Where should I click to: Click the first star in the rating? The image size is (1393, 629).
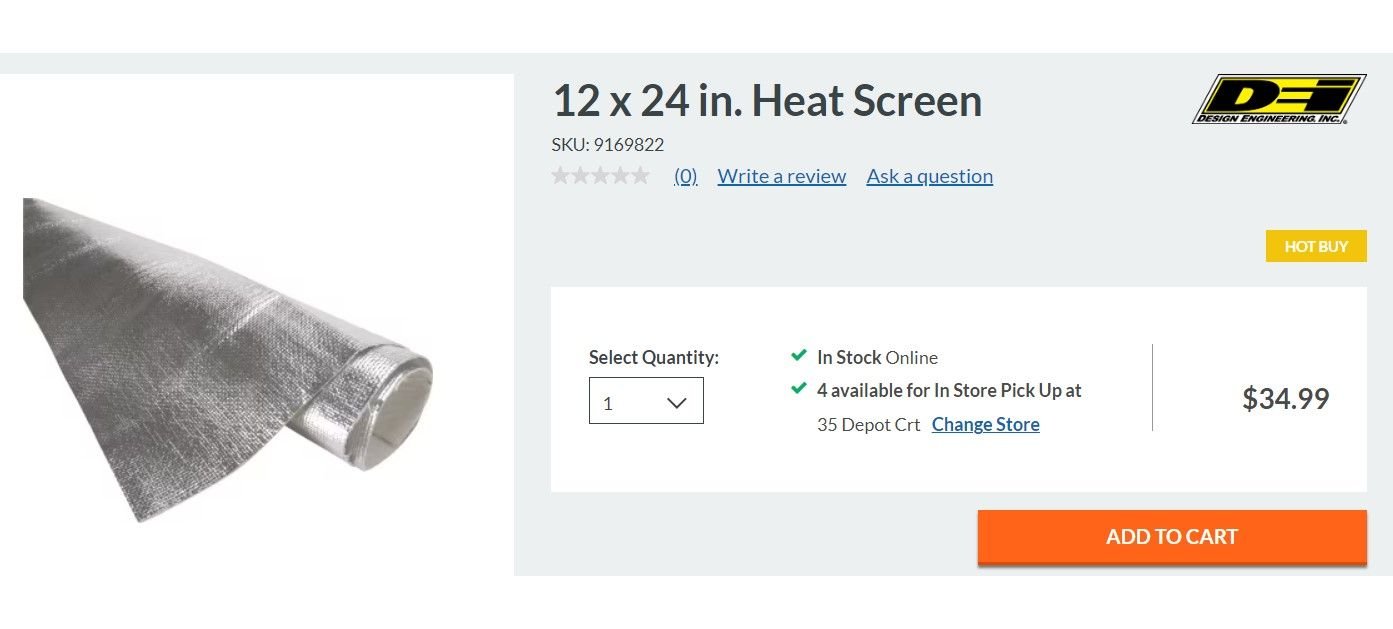[561, 177]
